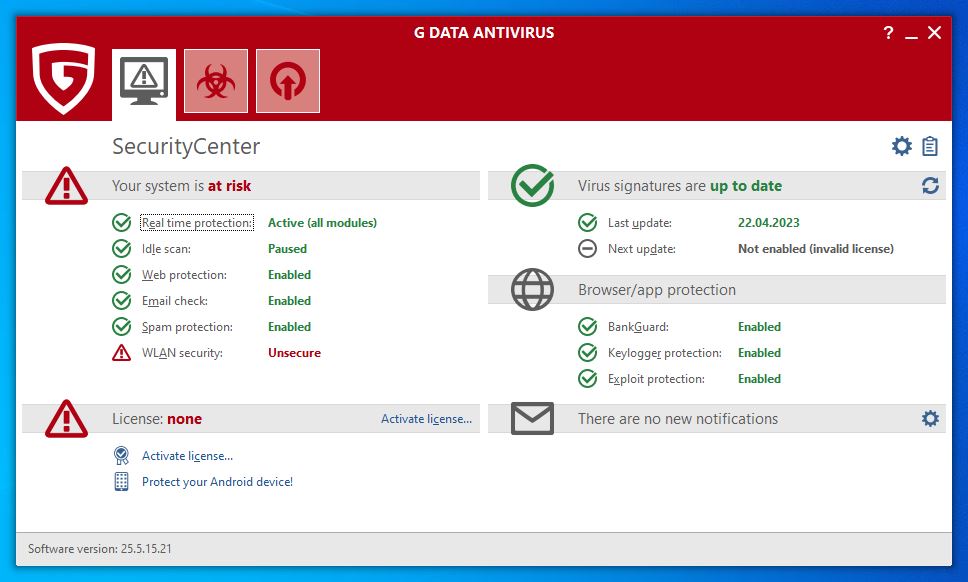Open notification settings gear icon
This screenshot has height=582, width=968.
[x=930, y=418]
